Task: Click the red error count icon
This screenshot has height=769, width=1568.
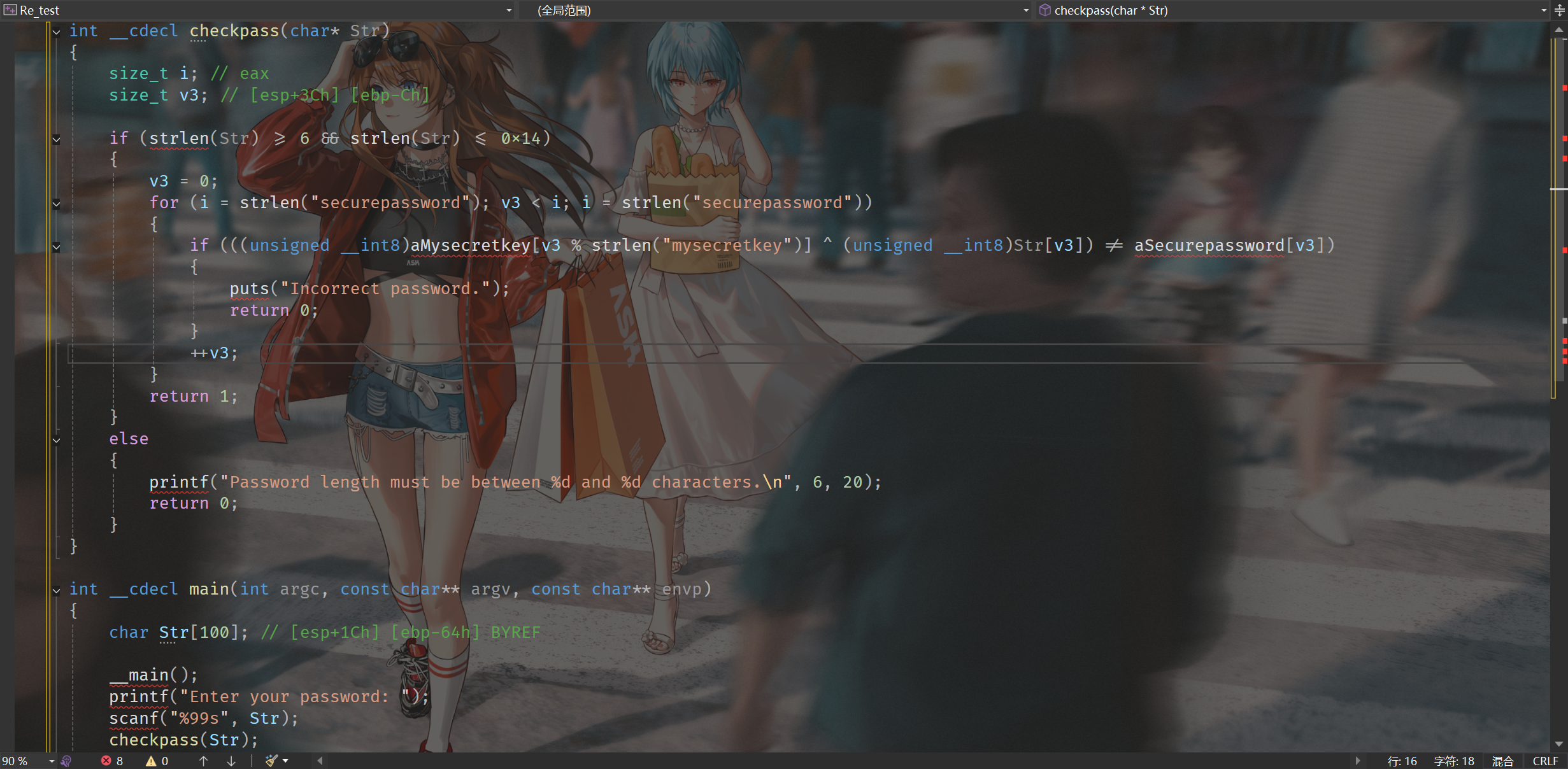Action: [106, 761]
